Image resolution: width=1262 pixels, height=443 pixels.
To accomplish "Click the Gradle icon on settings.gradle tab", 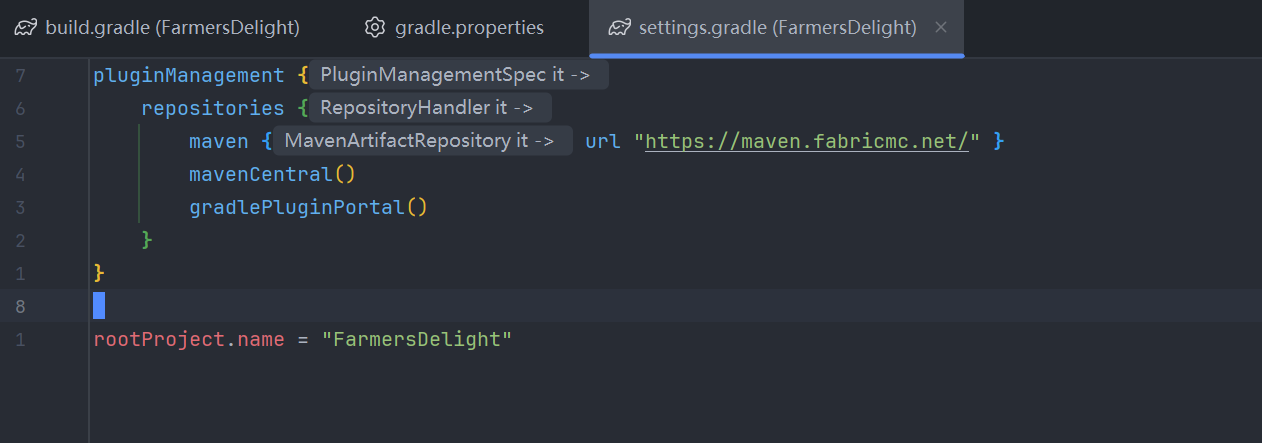I will pos(620,28).
